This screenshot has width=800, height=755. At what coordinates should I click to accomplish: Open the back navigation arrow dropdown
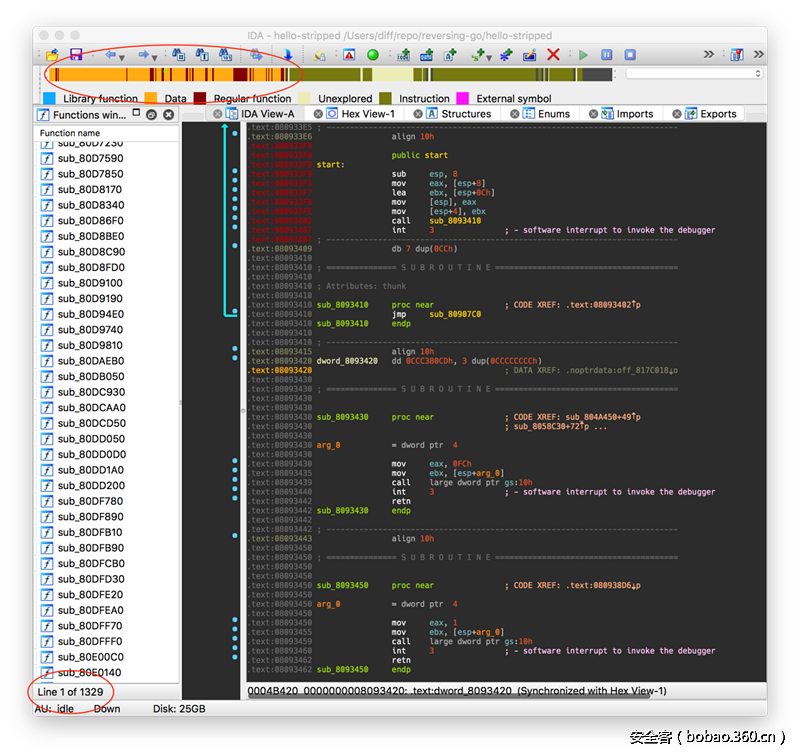click(x=124, y=56)
